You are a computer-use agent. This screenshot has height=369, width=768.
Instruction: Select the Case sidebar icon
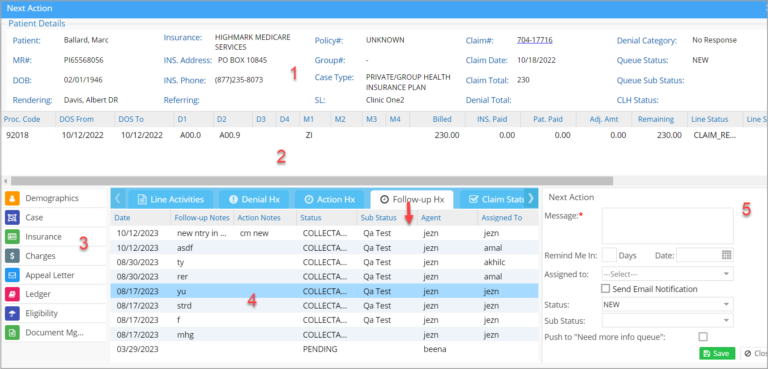click(12, 218)
